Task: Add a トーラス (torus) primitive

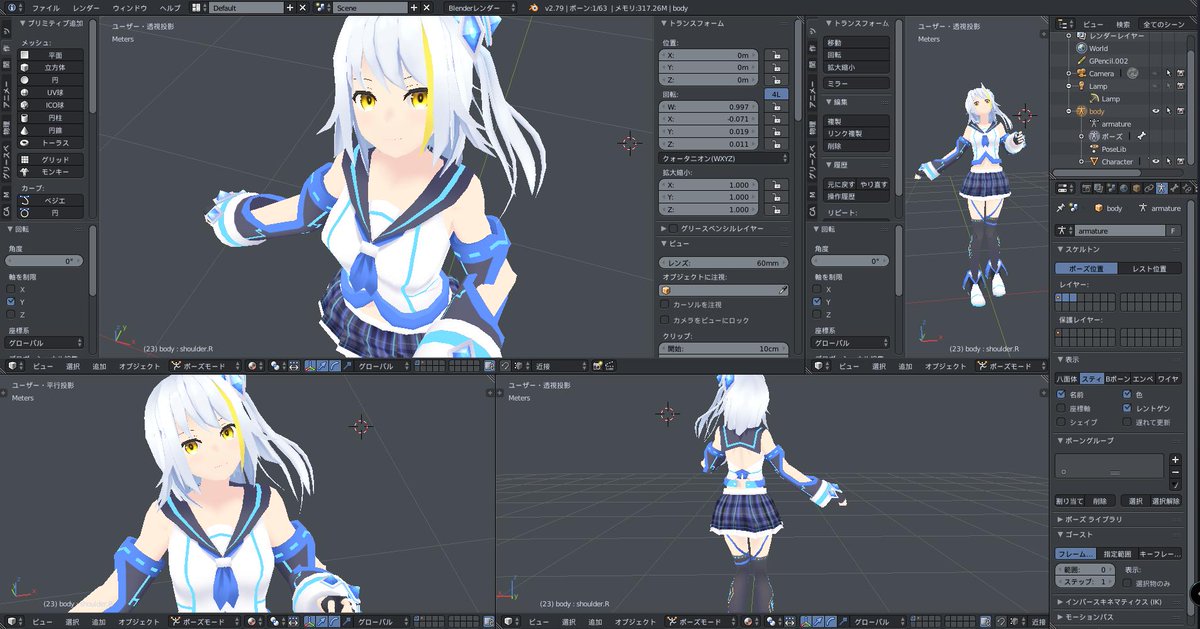Action: tap(50, 142)
